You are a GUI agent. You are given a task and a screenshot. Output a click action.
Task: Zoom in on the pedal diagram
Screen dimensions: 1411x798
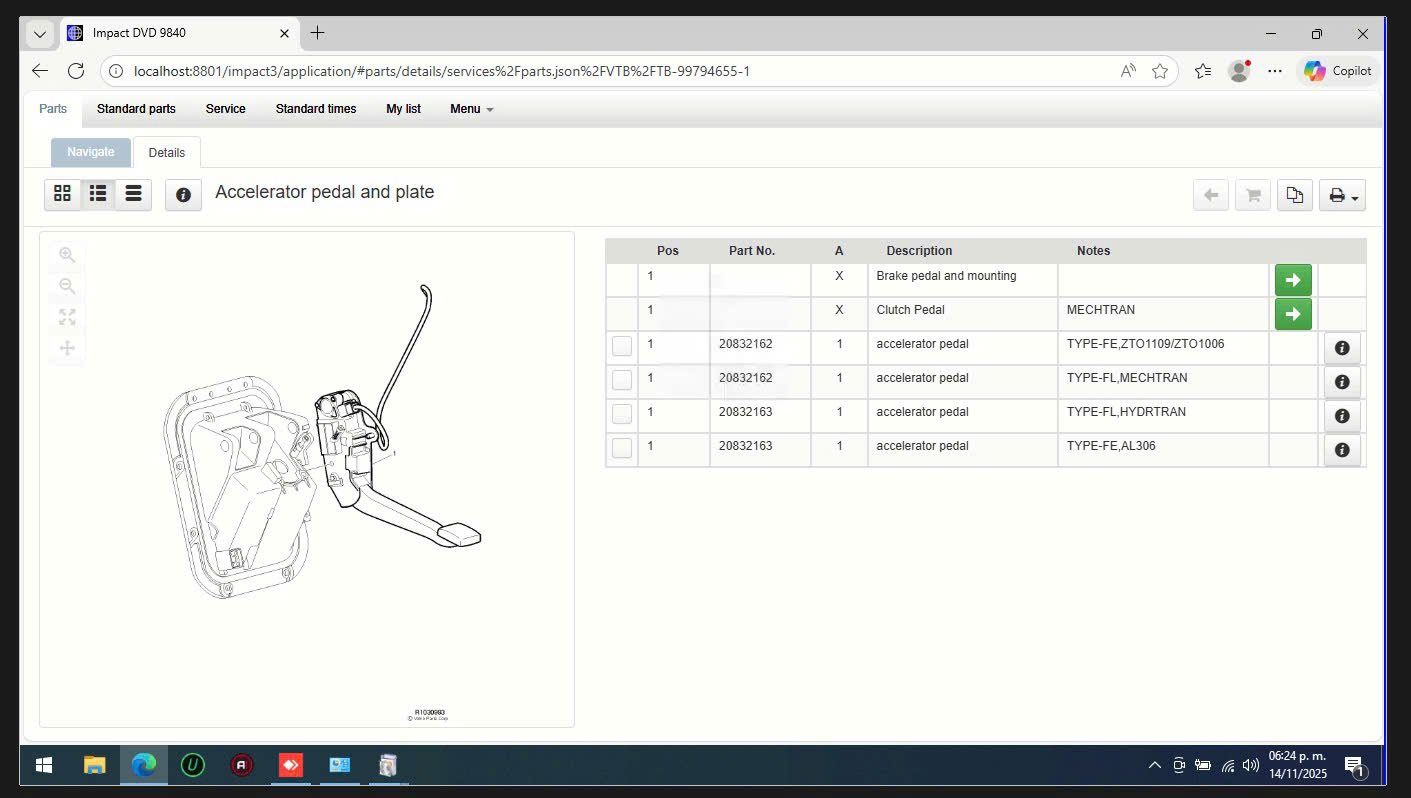pos(67,255)
